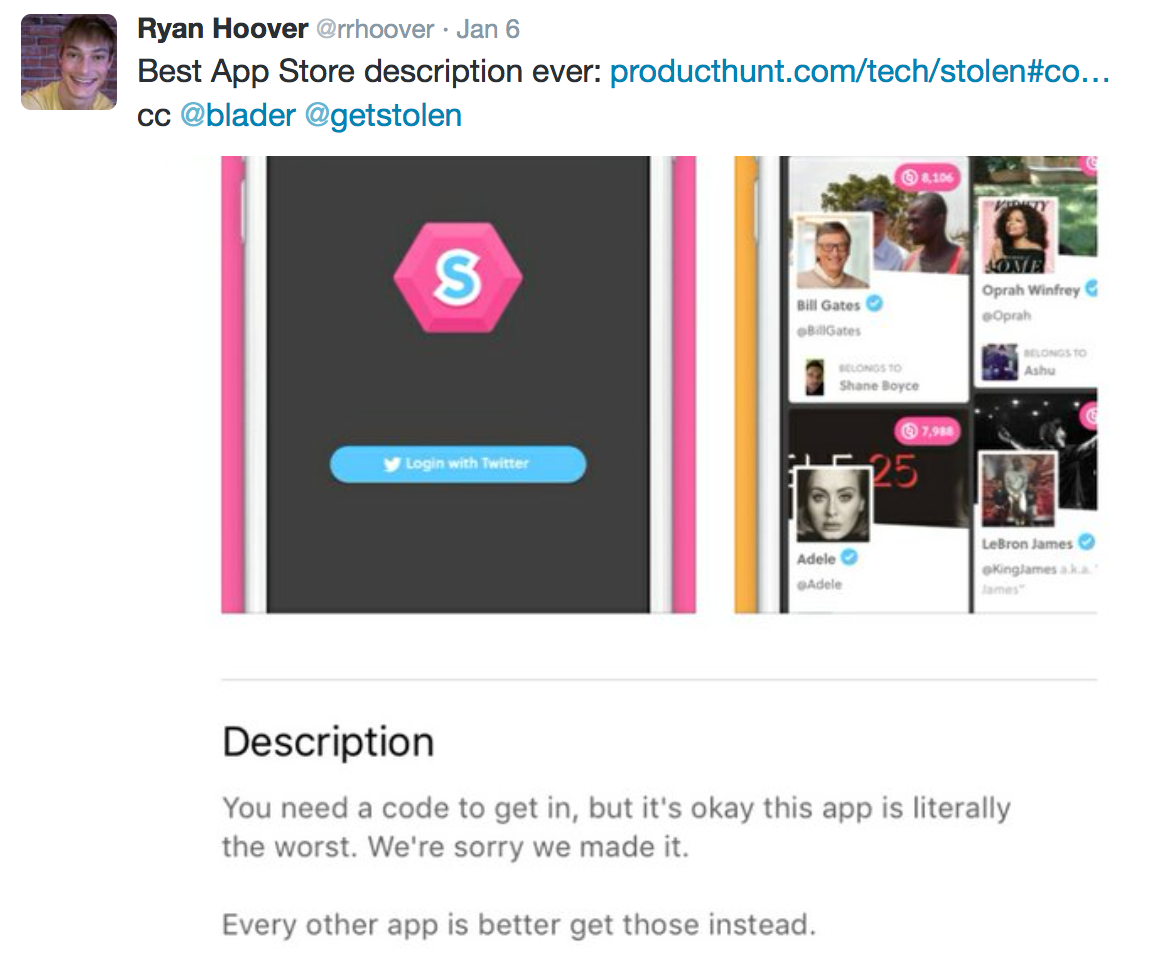Screen dimensions: 1170x976
Task: Click the Ashu owner name
Action: click(x=1039, y=370)
